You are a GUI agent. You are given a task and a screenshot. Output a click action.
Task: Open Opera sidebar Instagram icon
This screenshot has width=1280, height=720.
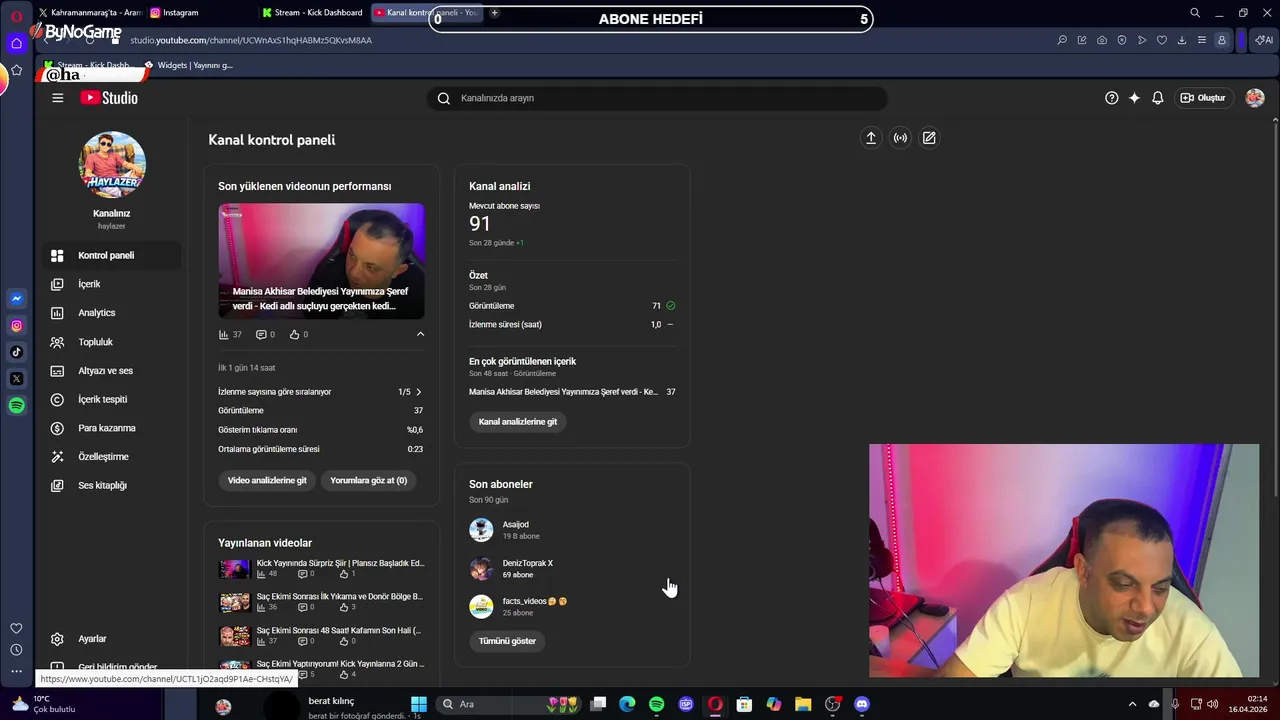[16, 326]
